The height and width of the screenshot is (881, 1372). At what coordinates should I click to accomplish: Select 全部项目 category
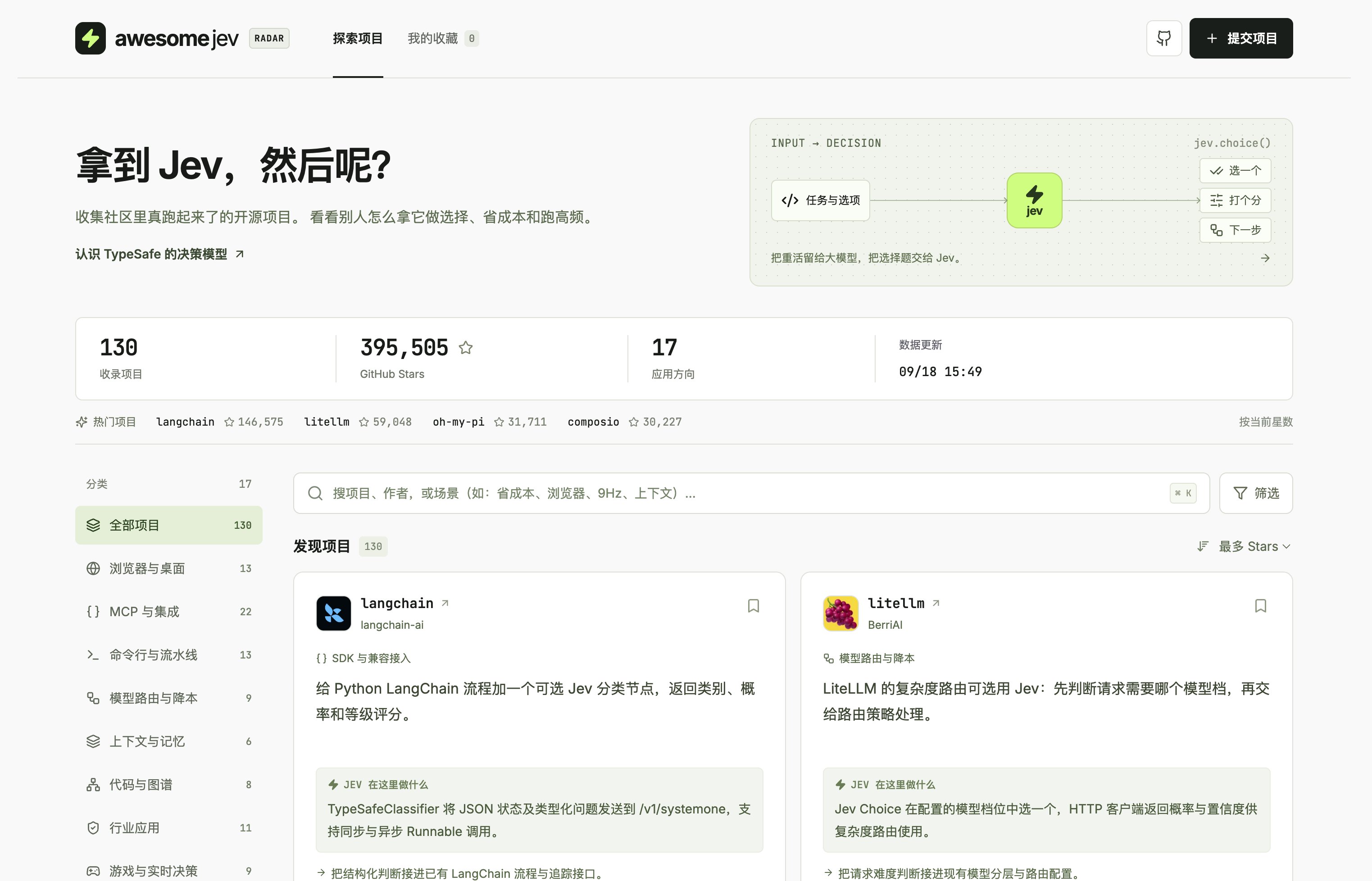point(169,525)
